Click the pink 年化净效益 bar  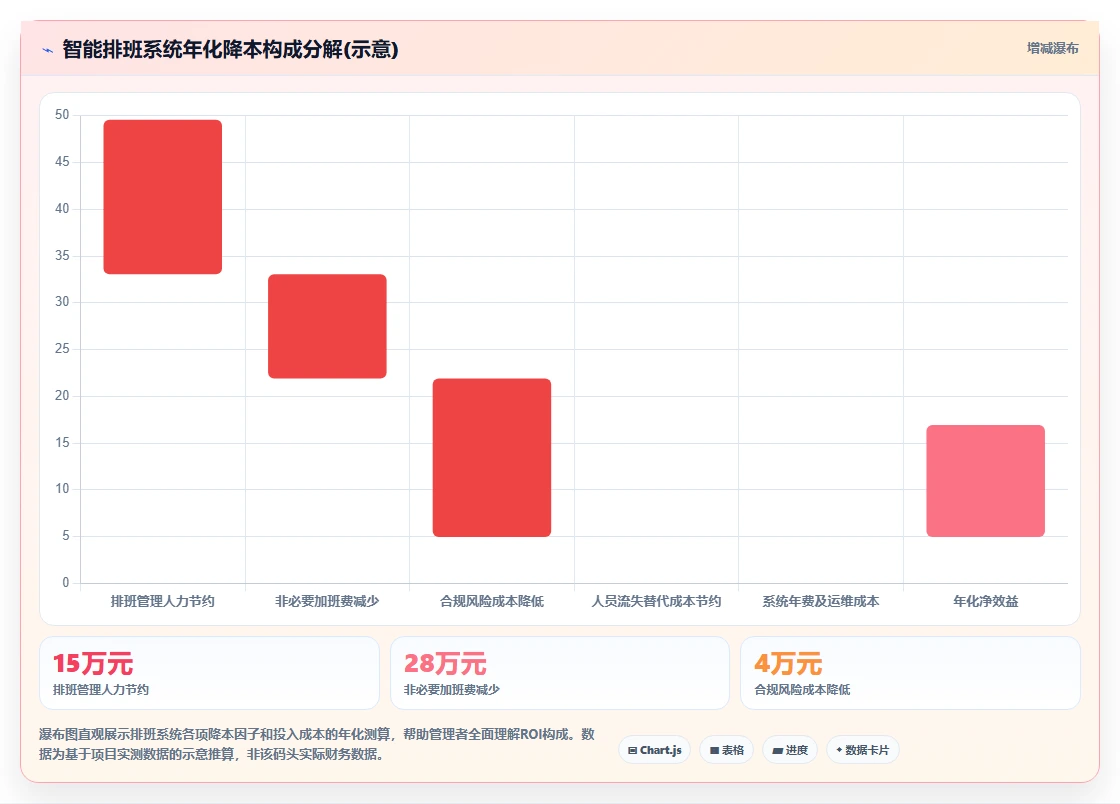(x=986, y=481)
